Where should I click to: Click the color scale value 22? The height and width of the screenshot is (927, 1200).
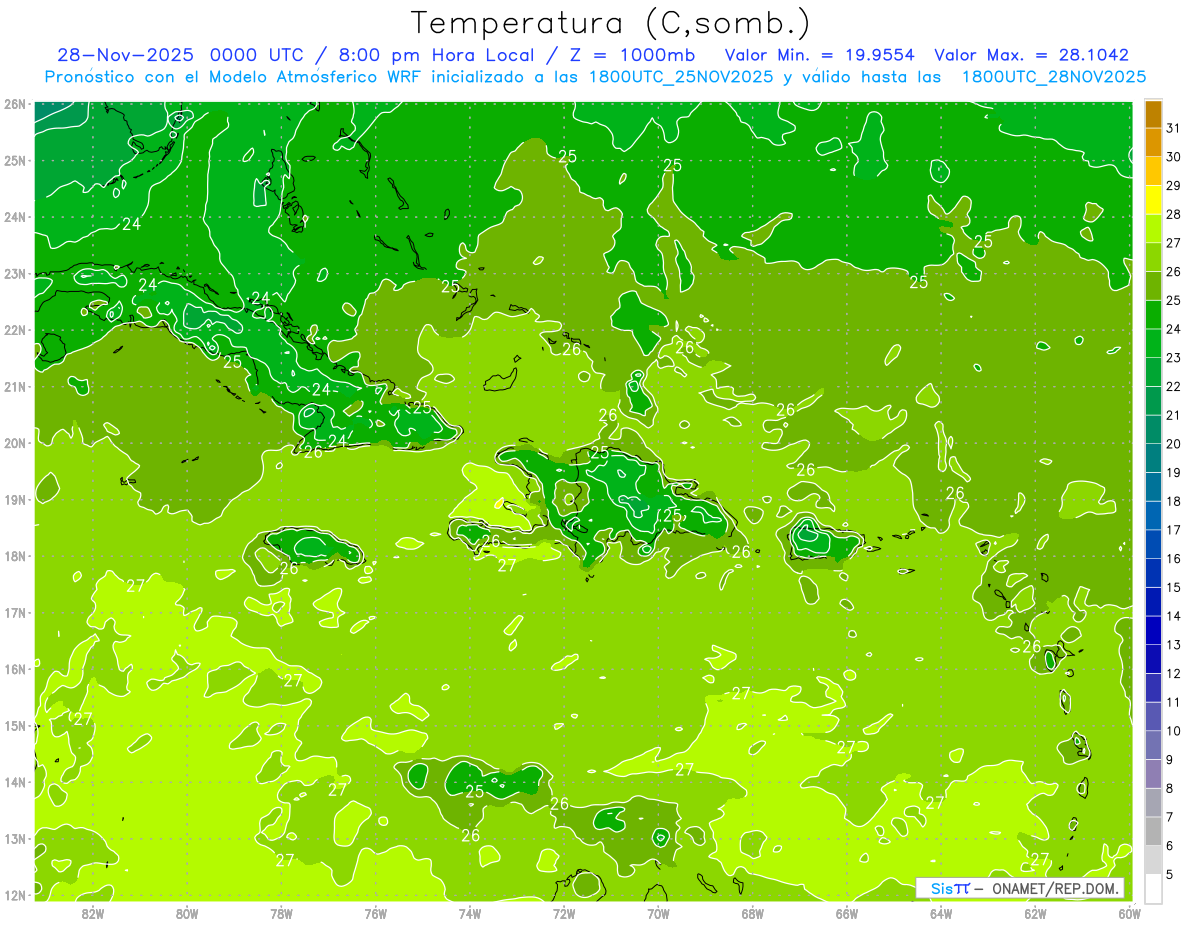pos(1174,386)
